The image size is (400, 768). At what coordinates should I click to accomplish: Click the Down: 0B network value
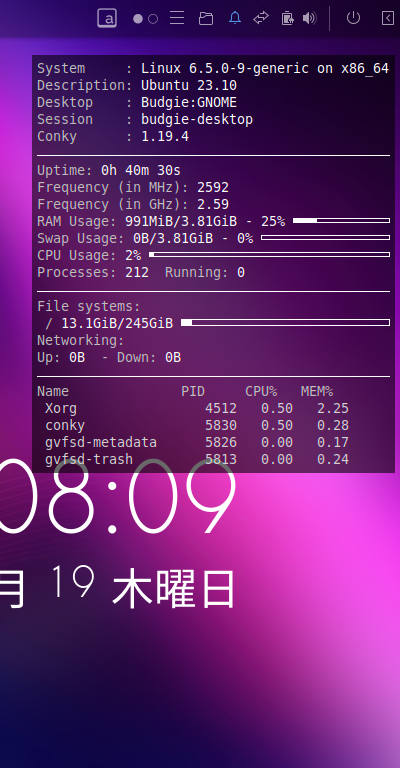[149, 358]
